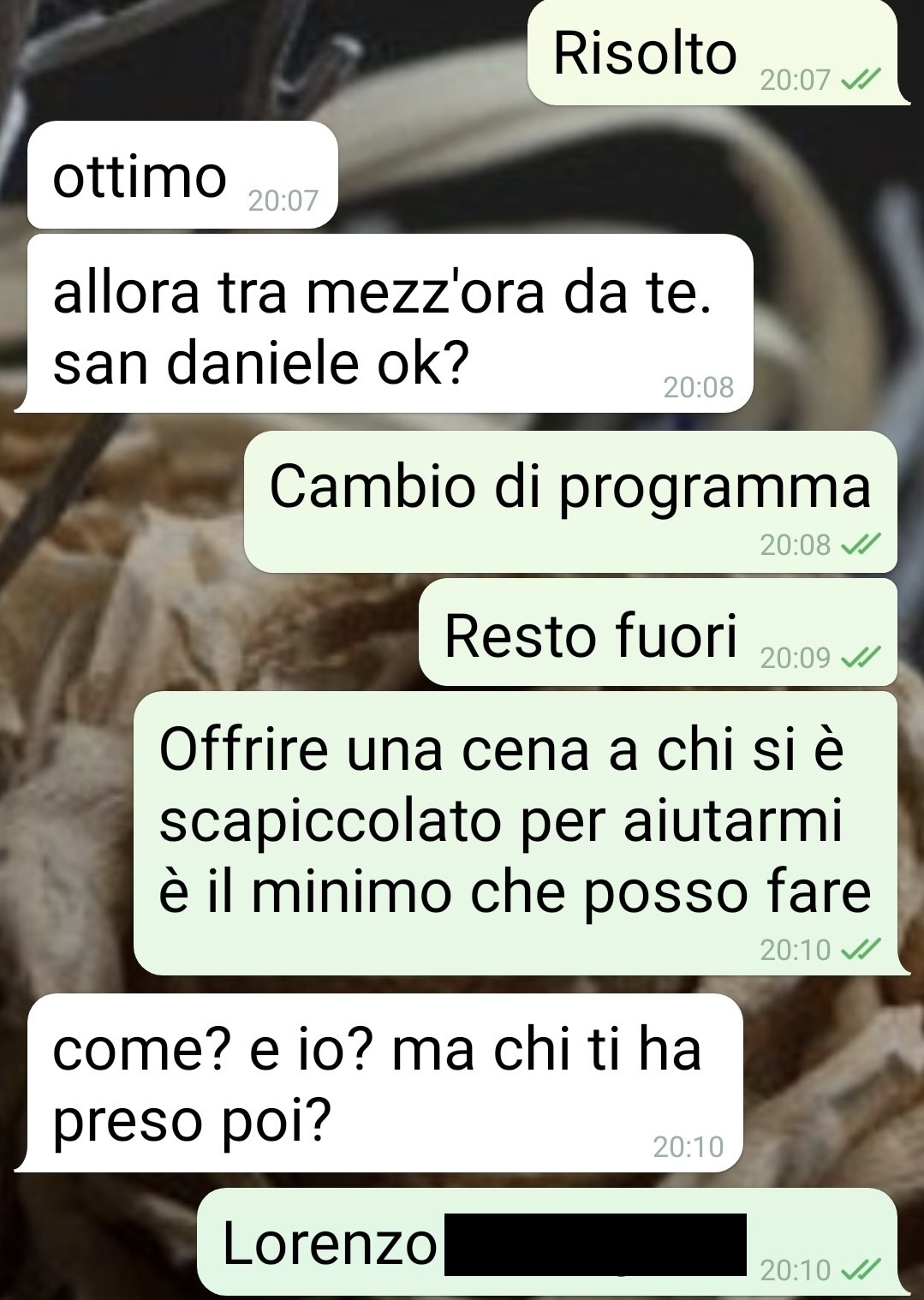The image size is (924, 1300).
Task: Select the 'ottimo' received message
Action: click(182, 175)
